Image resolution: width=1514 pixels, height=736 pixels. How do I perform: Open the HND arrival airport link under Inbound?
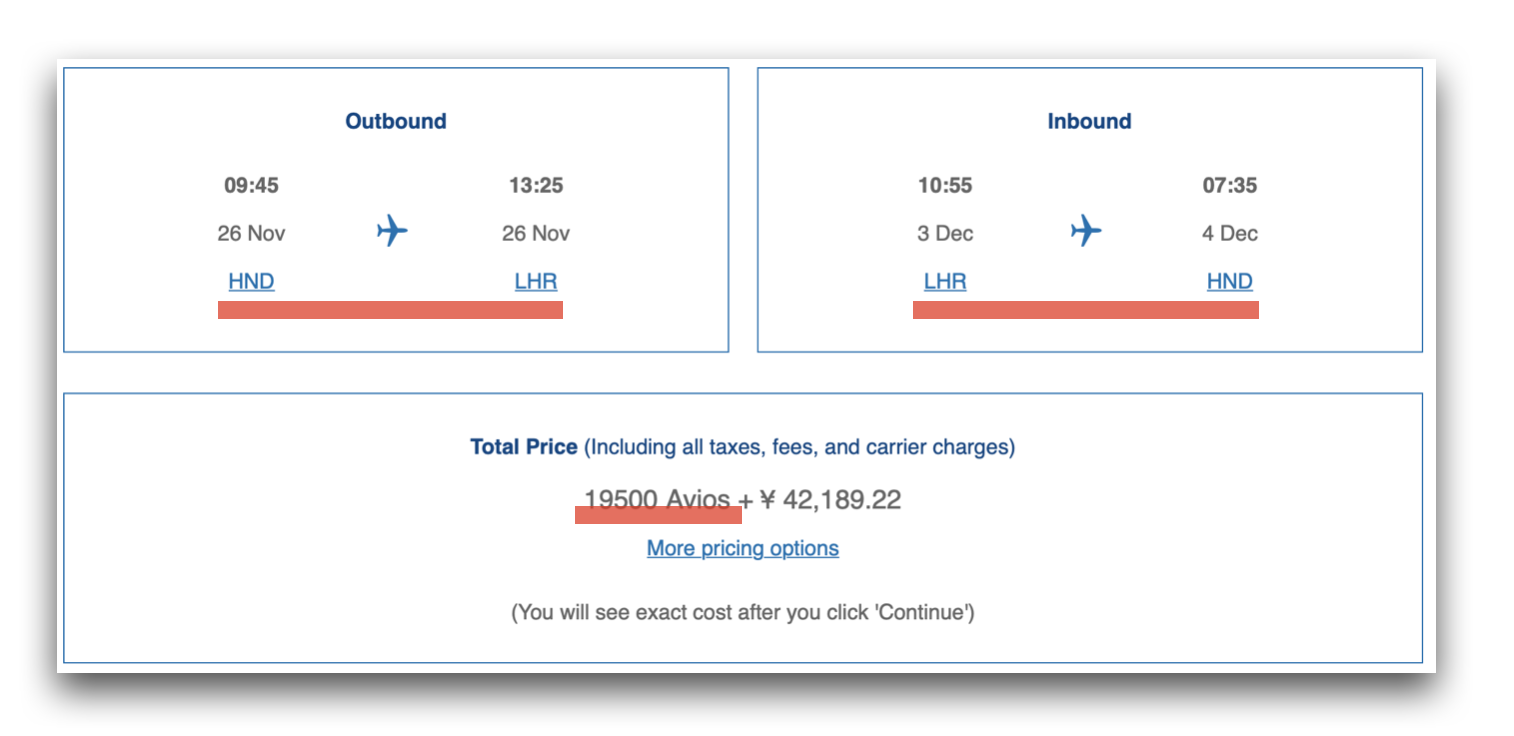click(1229, 282)
